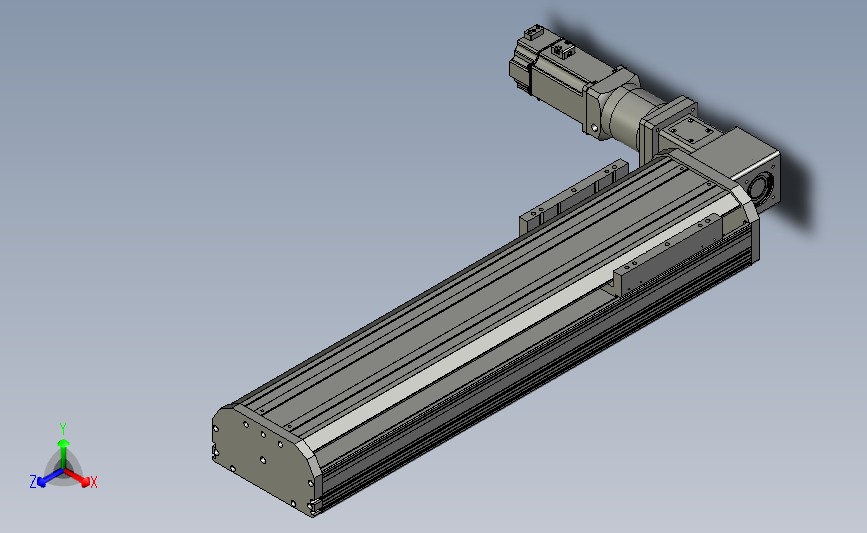867x533 pixels.
Task: Select the dark carriage block on the actuator
Action: [x=667, y=255]
